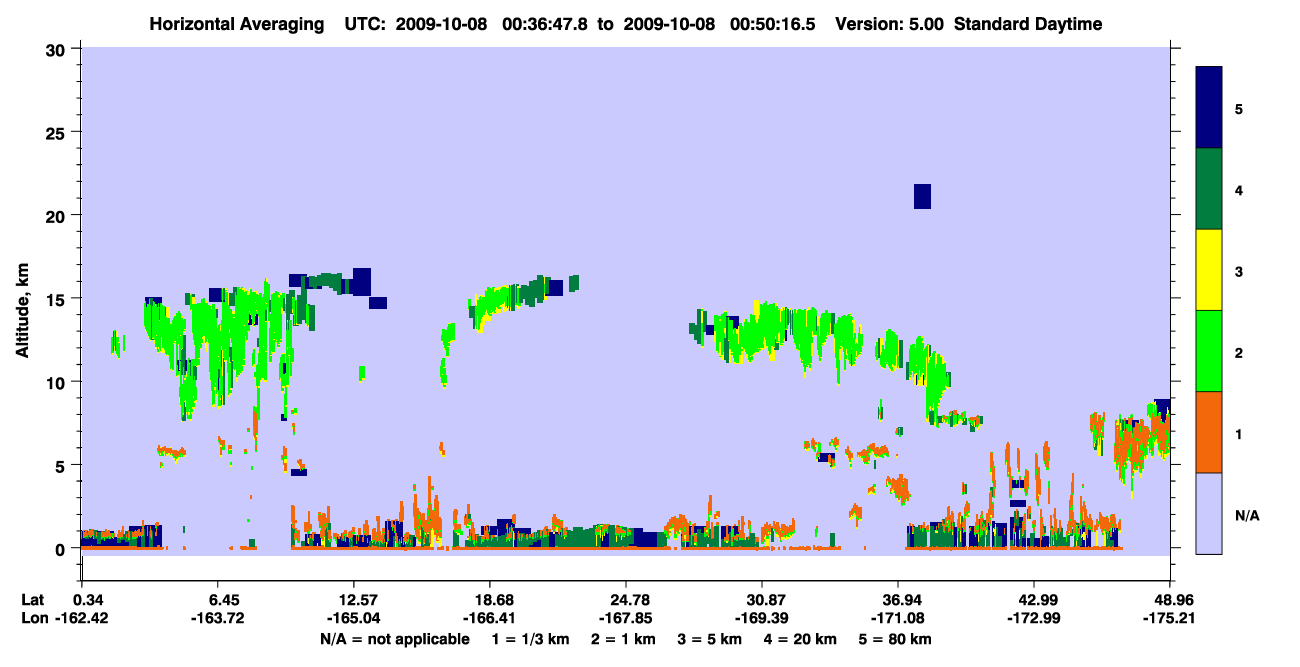The width and height of the screenshot is (1300, 667).
Task: Click the 'Lat' row label
Action: tap(33, 600)
